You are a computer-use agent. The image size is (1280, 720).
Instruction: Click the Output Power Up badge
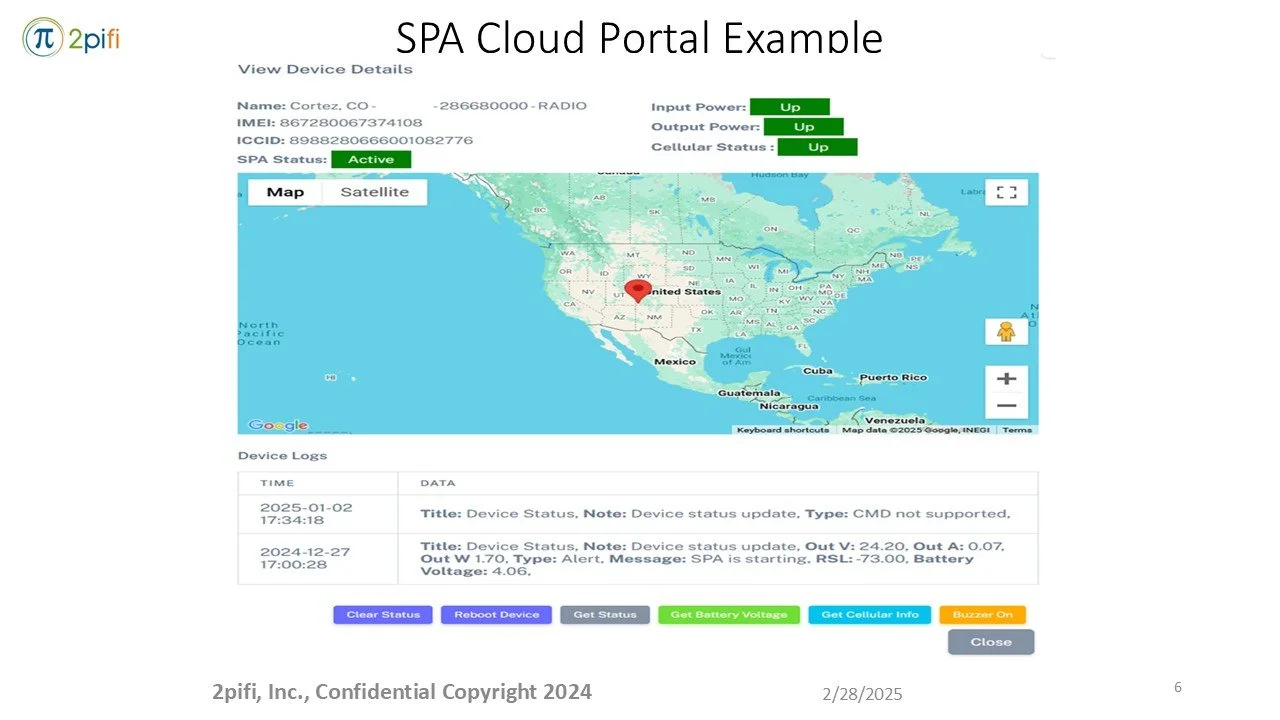(x=804, y=127)
